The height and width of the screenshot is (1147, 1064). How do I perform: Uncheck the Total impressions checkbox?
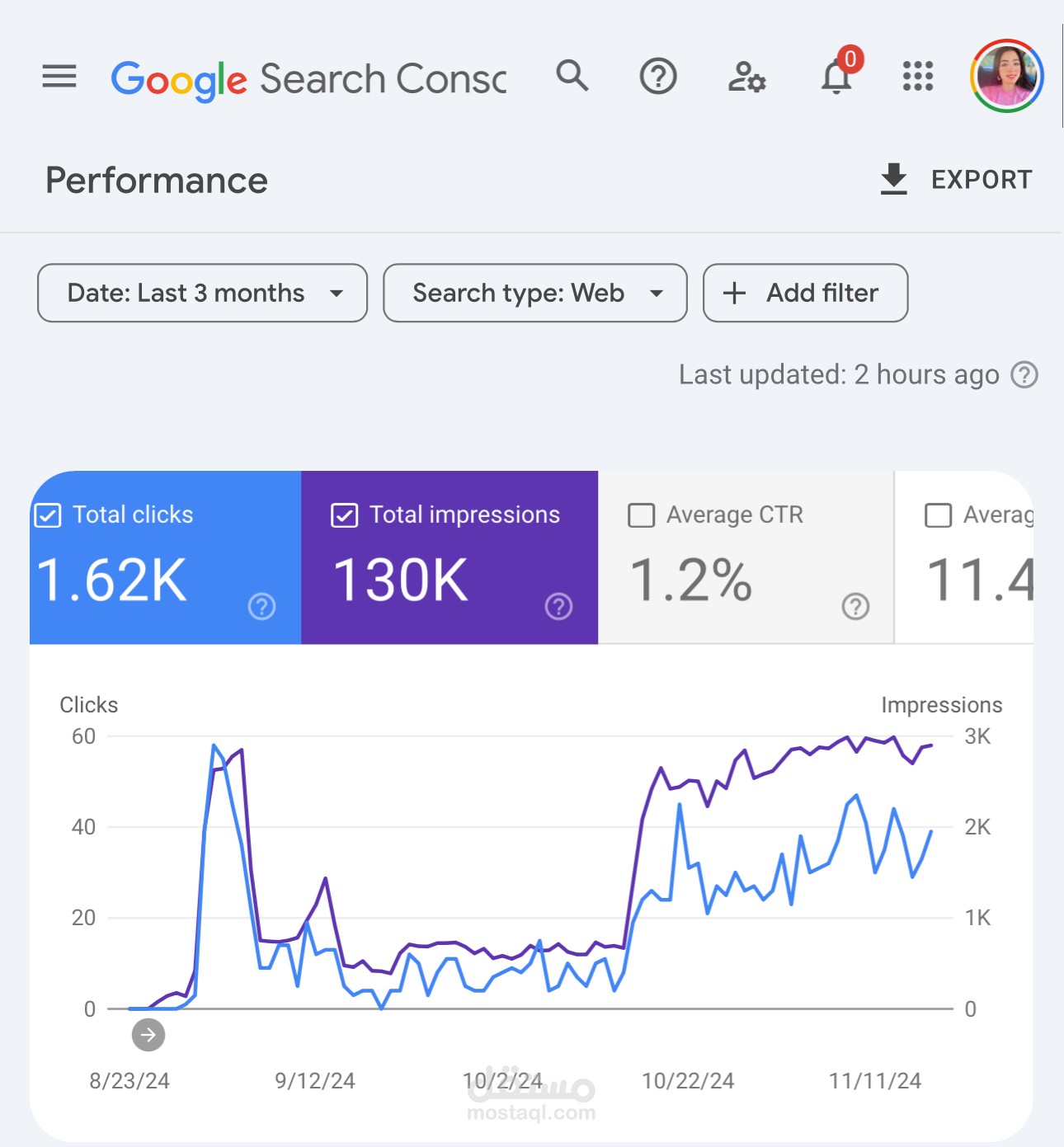click(x=344, y=515)
